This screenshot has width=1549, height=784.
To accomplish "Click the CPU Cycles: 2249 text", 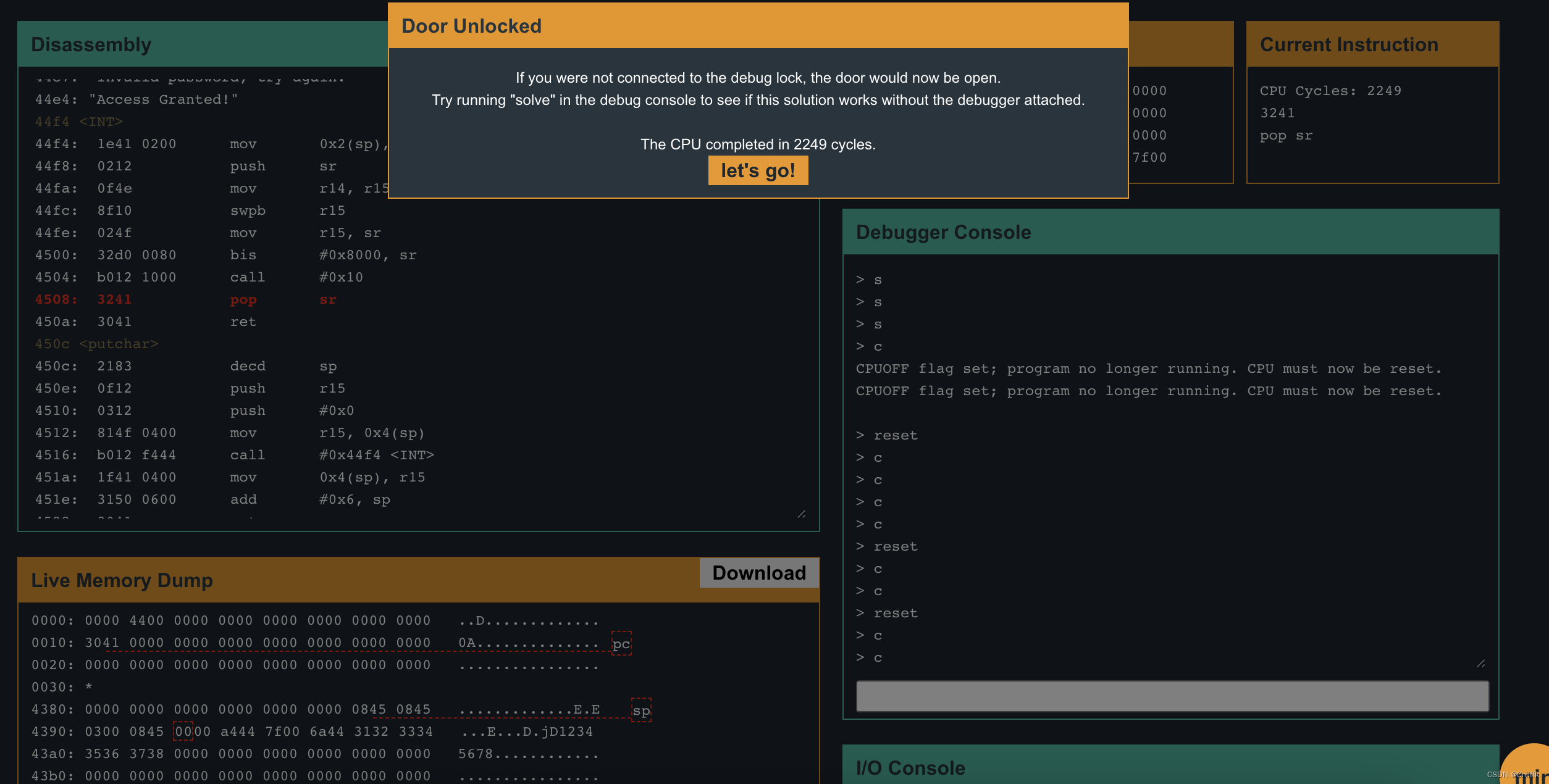I will (x=1330, y=91).
